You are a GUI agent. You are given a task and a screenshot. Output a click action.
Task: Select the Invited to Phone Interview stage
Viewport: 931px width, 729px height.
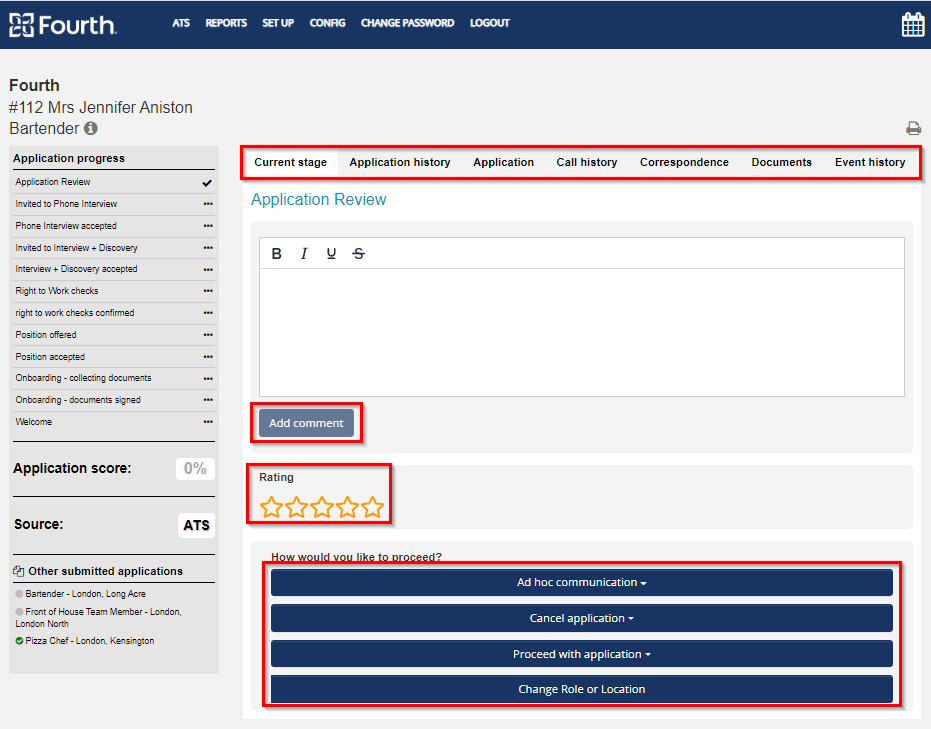(66, 204)
